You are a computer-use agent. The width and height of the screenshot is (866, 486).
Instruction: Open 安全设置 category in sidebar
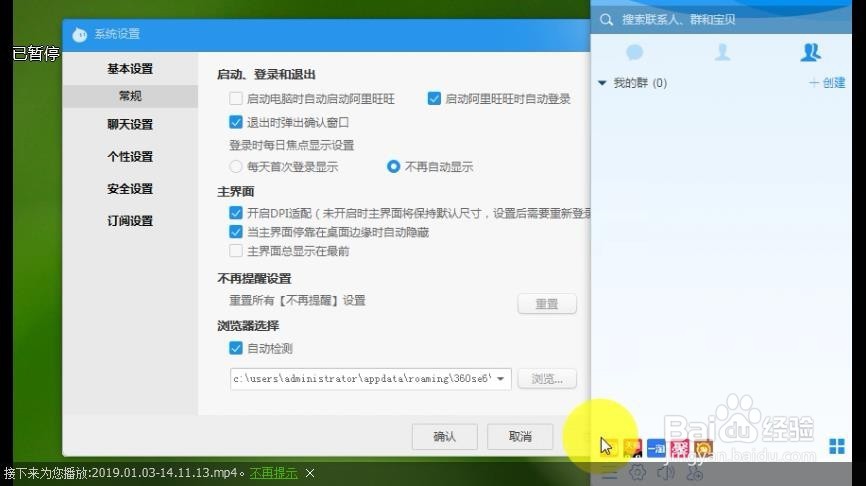(130, 188)
